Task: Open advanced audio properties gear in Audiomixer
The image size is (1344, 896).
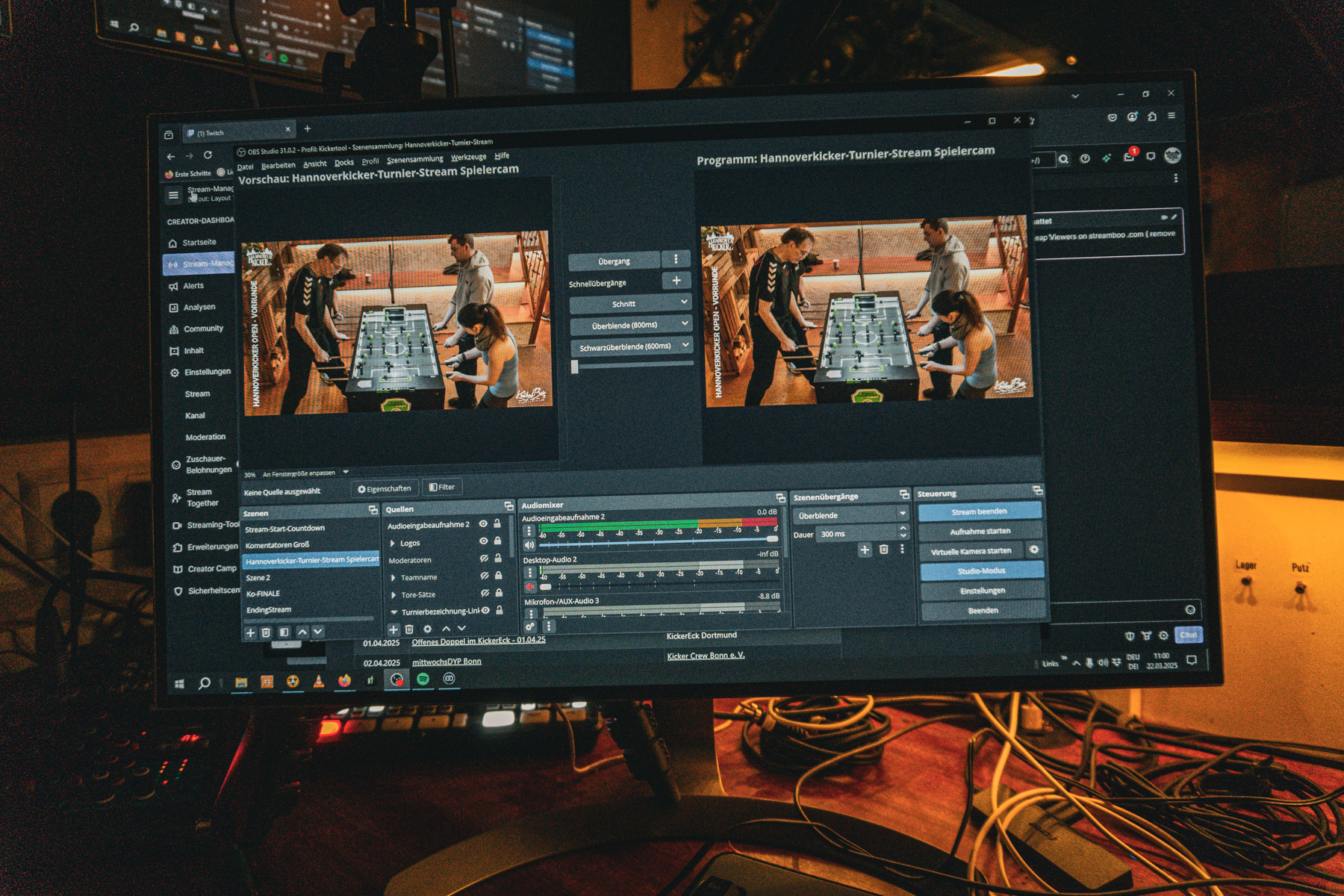Action: (x=530, y=626)
